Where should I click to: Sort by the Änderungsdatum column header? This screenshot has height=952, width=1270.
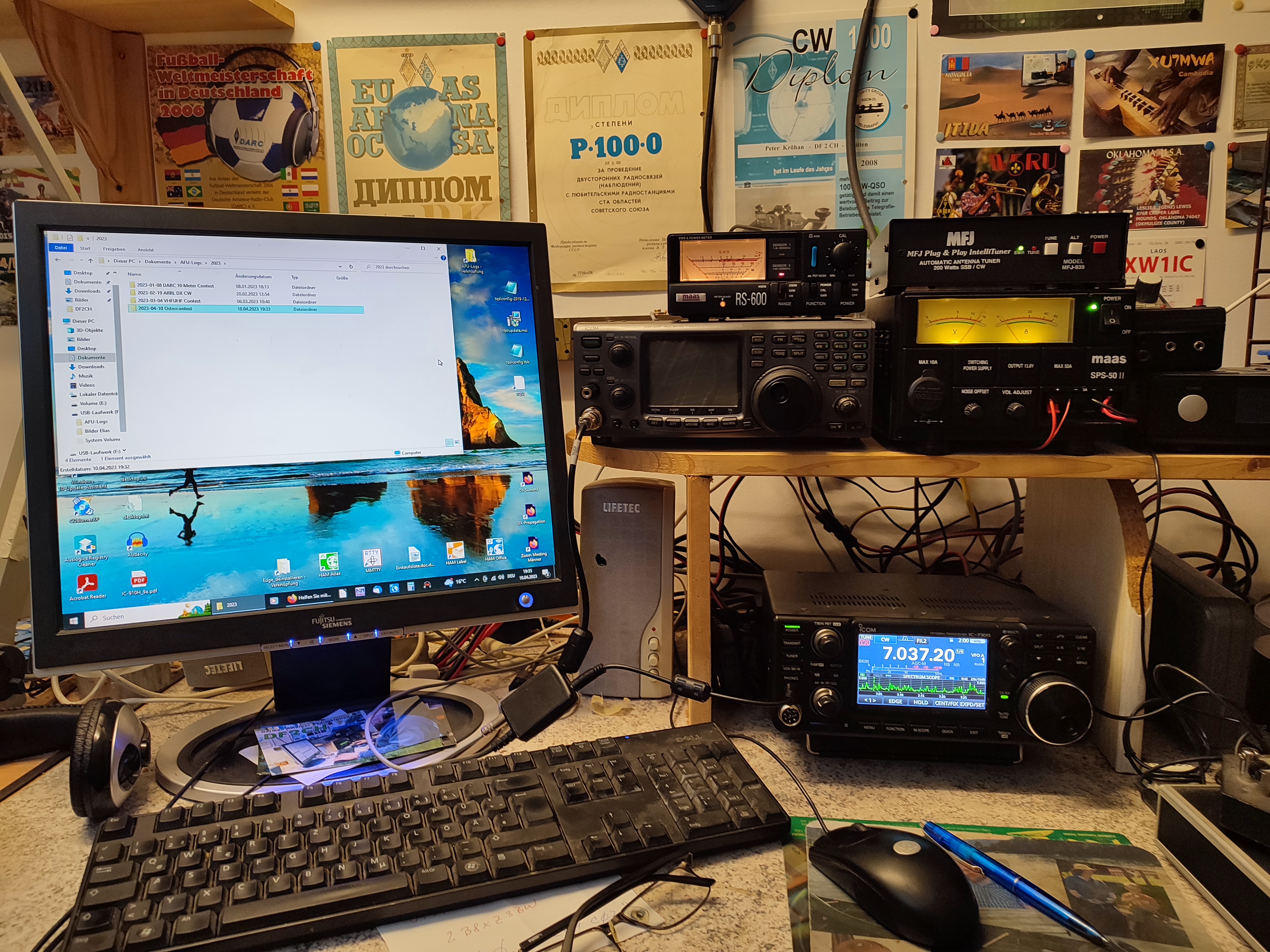click(x=254, y=276)
